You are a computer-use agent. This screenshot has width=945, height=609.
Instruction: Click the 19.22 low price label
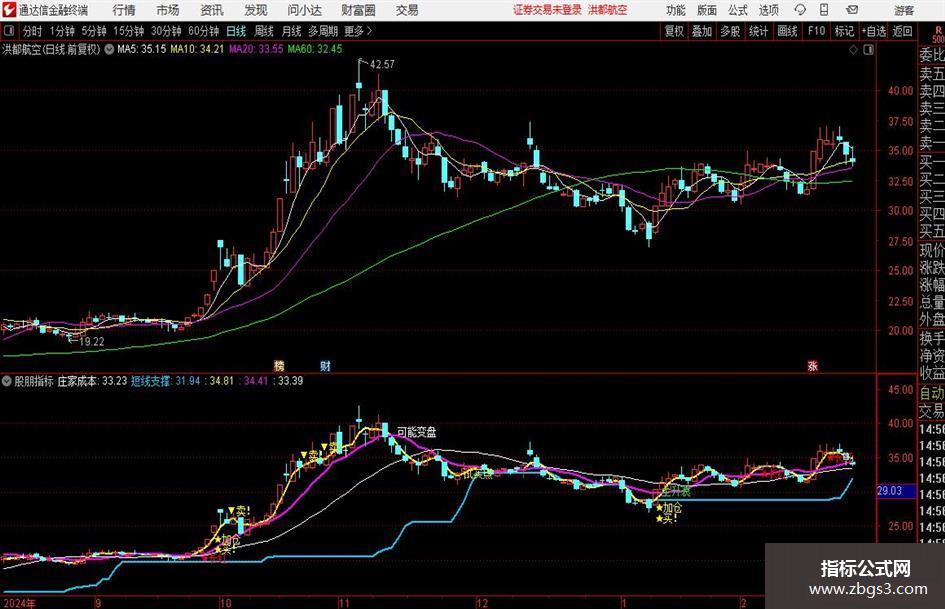(x=92, y=341)
